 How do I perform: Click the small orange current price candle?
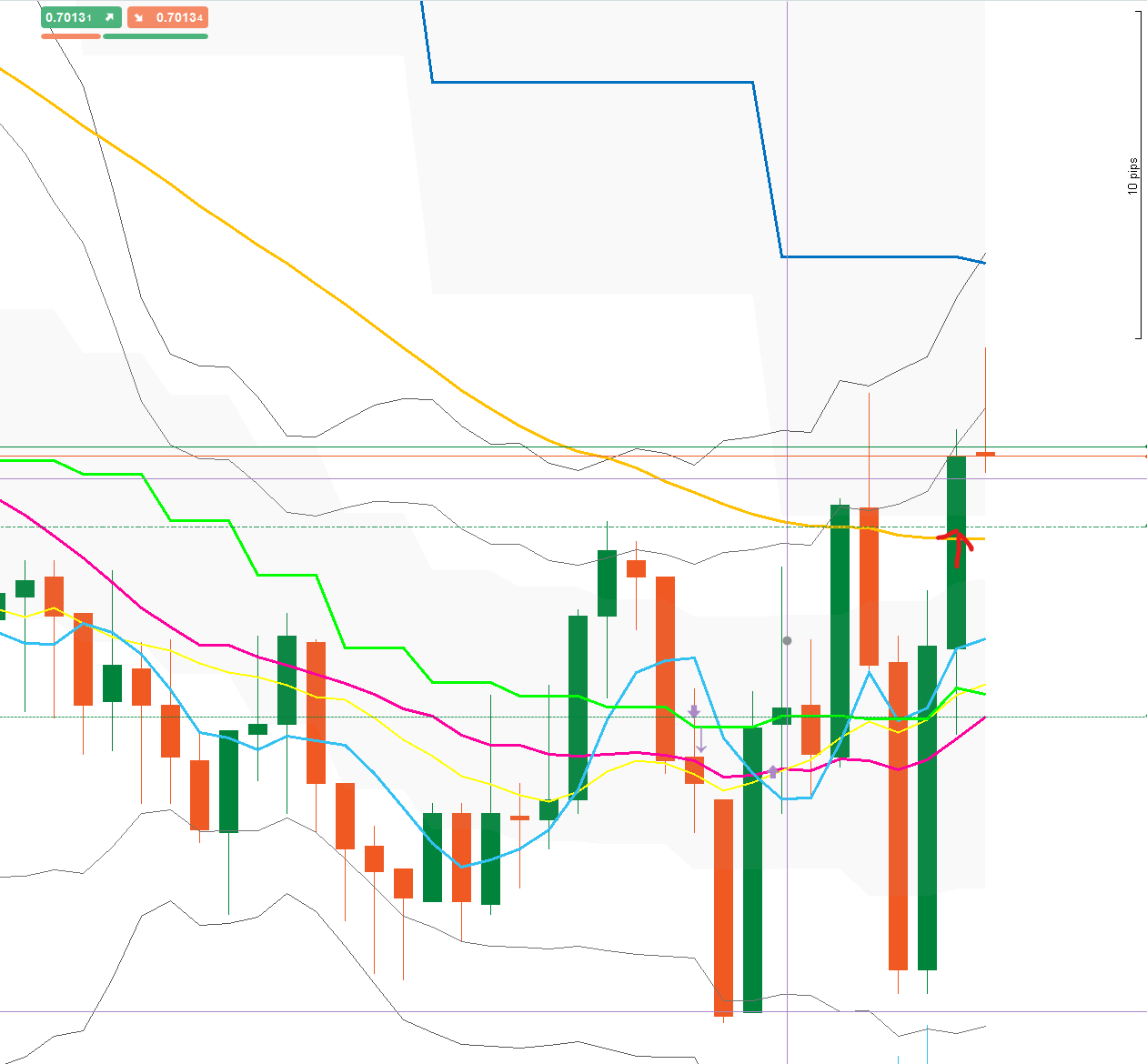[985, 453]
